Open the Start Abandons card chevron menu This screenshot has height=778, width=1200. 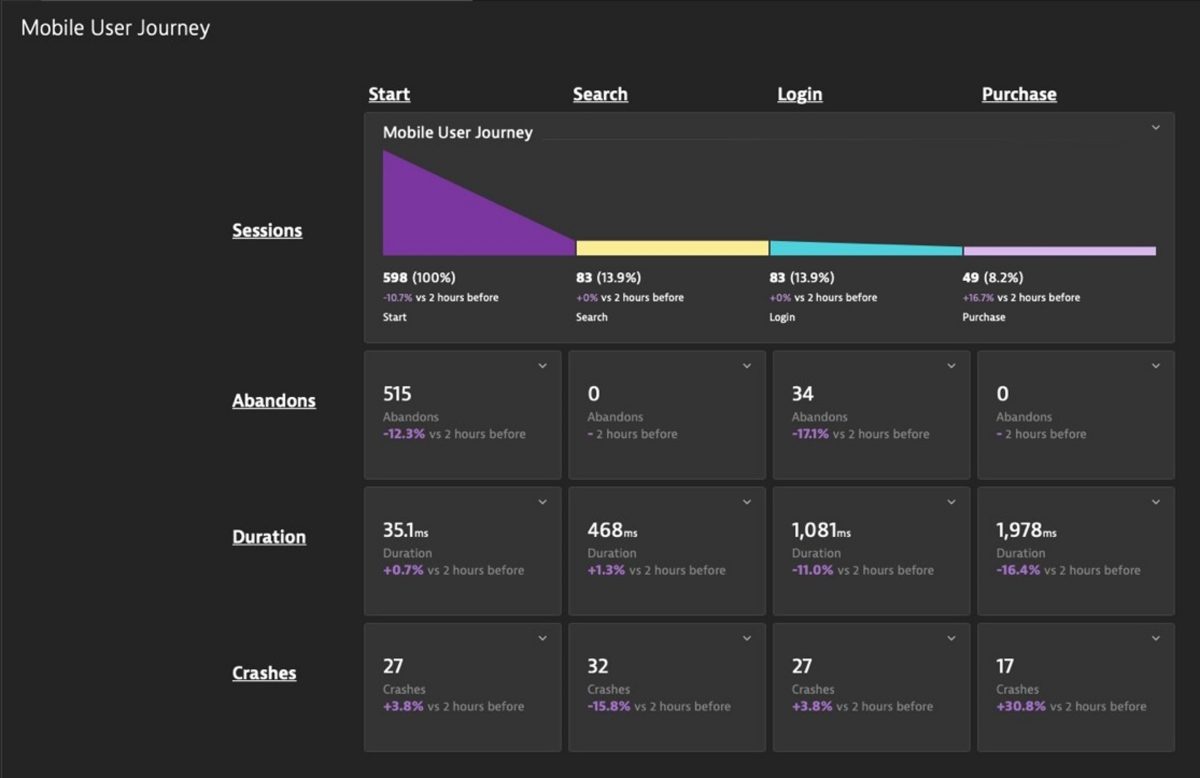tap(543, 366)
